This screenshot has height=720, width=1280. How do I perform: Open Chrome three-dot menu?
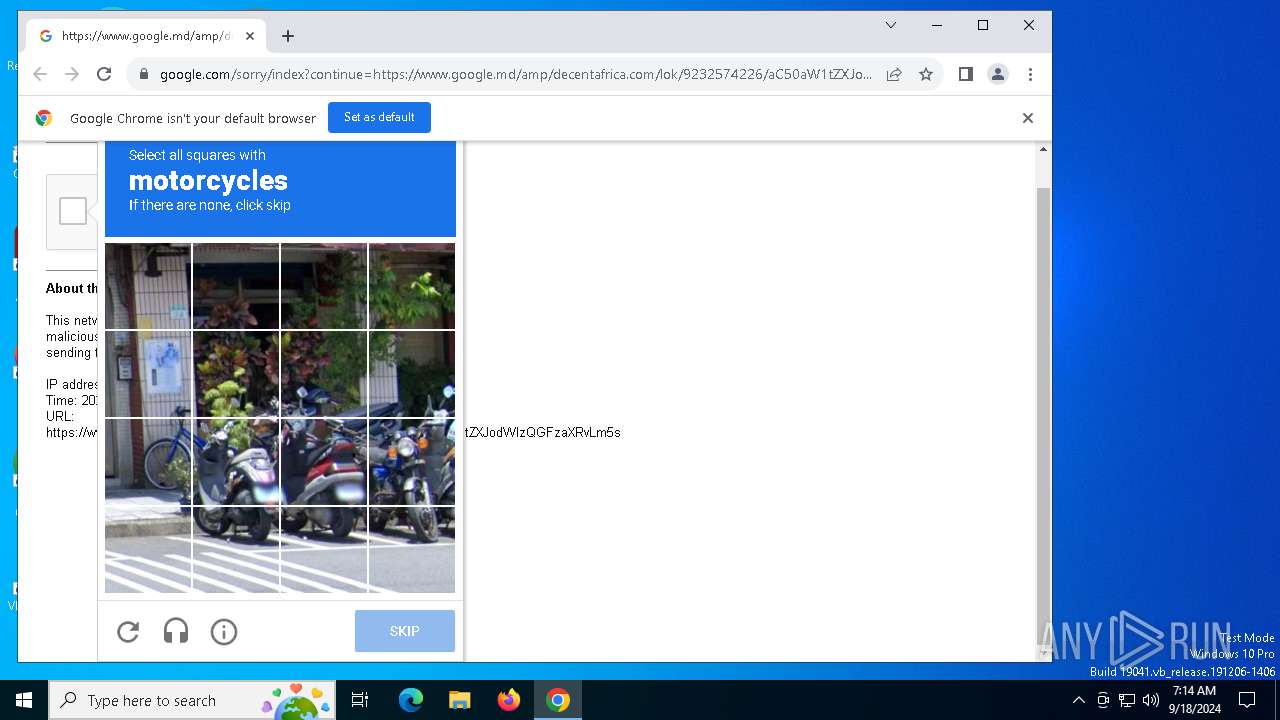1030,74
